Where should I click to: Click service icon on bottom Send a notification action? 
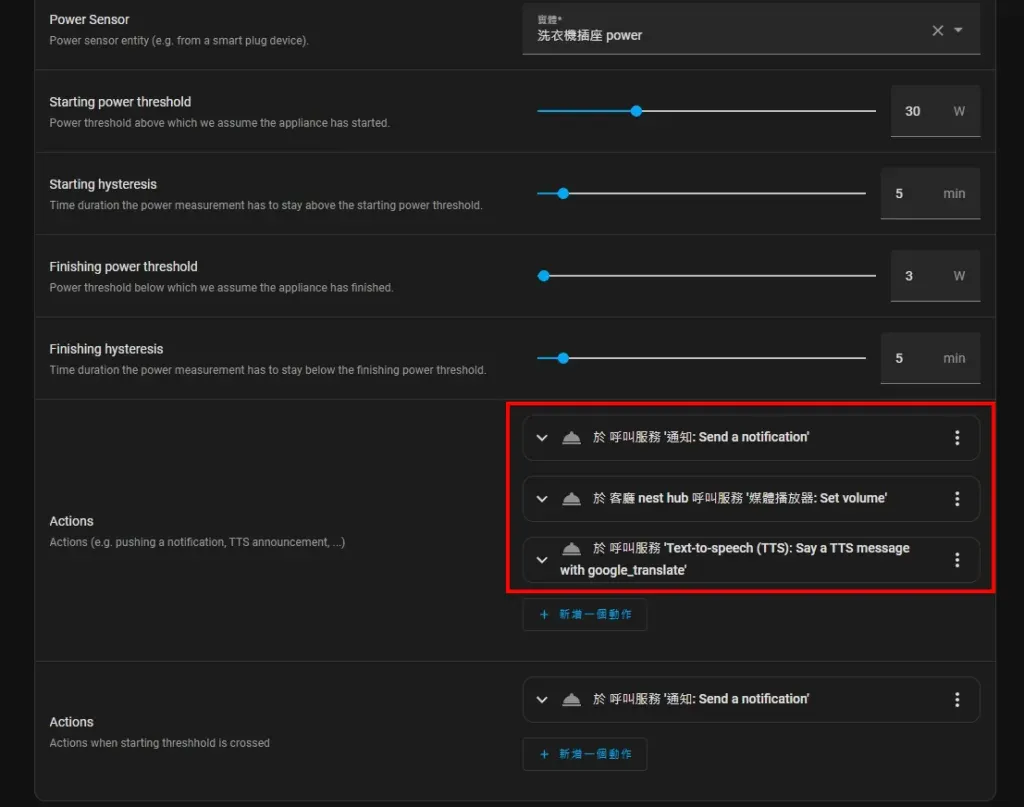point(571,700)
